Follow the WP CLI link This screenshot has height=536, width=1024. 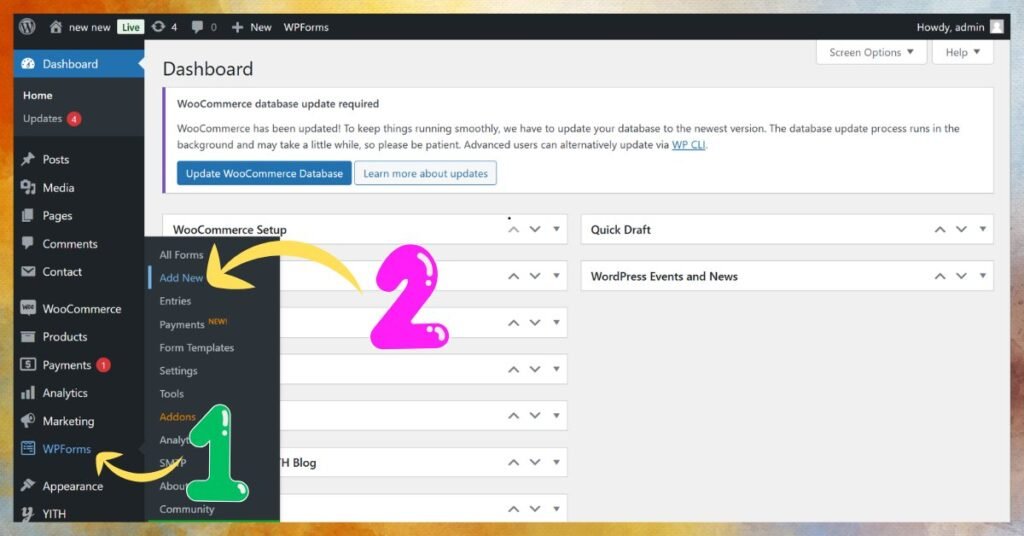(x=688, y=144)
